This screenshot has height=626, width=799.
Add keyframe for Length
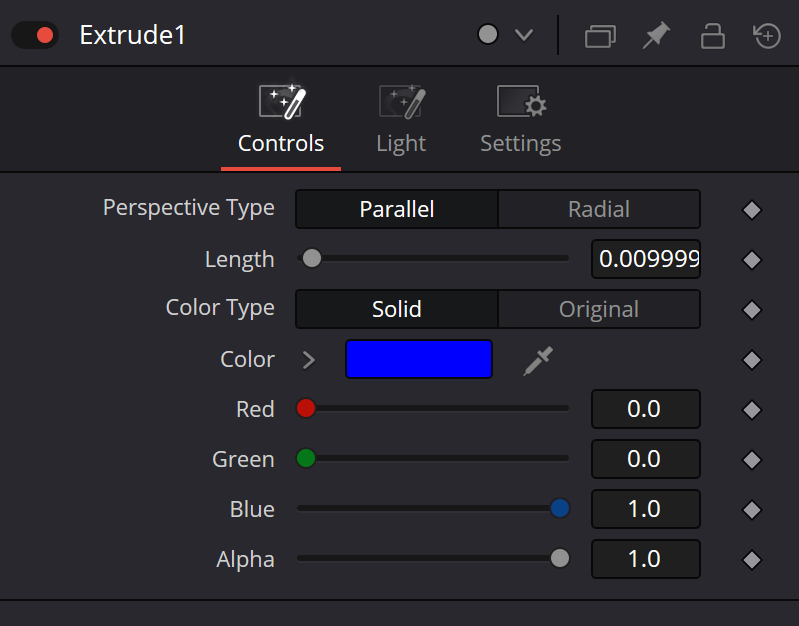pyautogui.click(x=752, y=260)
